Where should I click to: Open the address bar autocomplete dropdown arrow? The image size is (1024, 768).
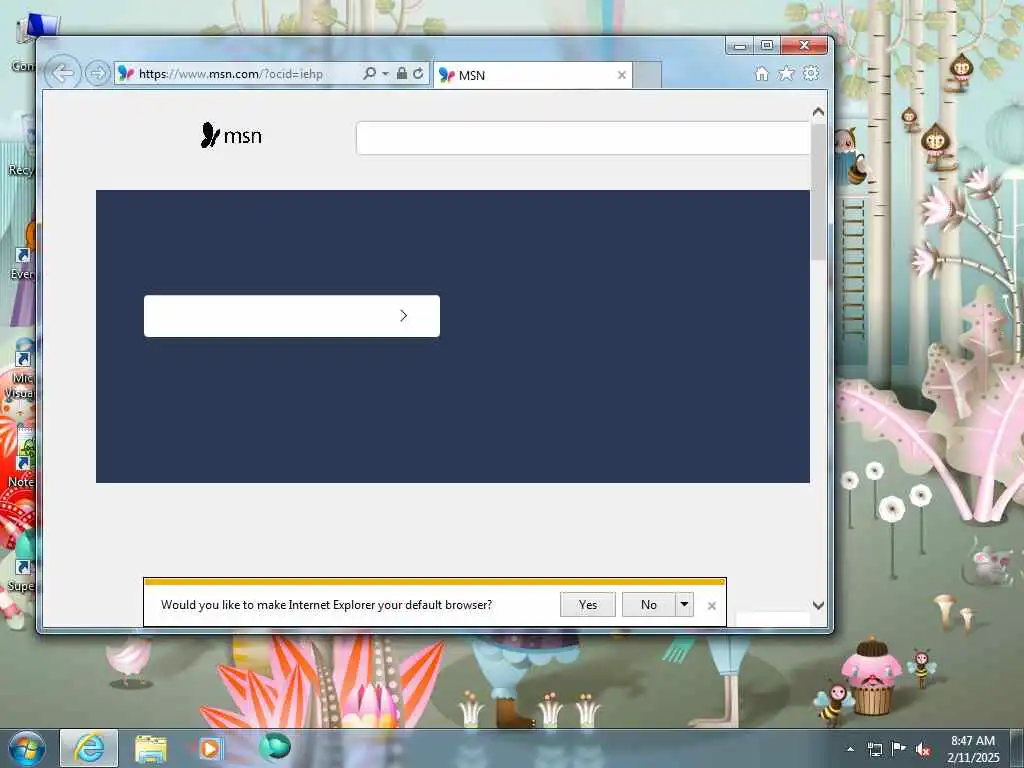tap(385, 73)
